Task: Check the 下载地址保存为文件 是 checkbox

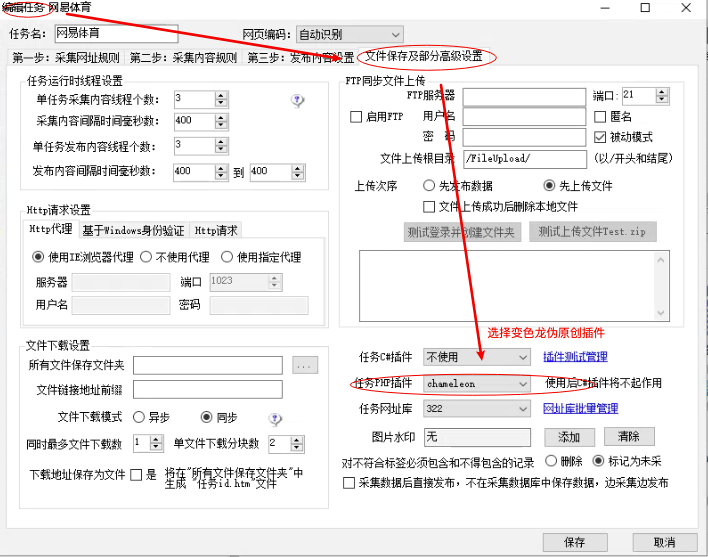Action: (x=136, y=475)
